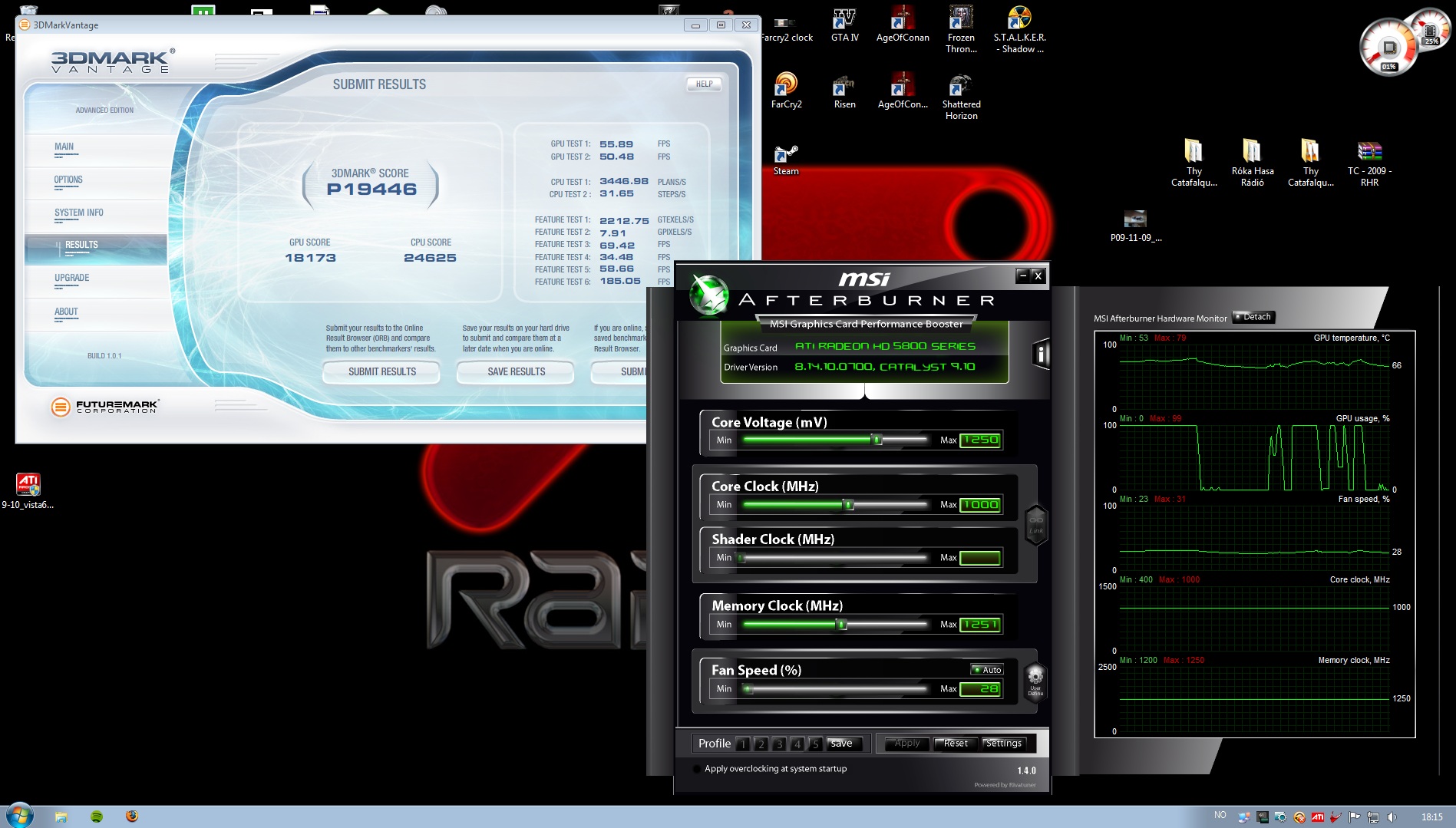Toggle Auto fan speed in Afterburner
Viewport: 1456px width, 828px height.
tap(987, 670)
